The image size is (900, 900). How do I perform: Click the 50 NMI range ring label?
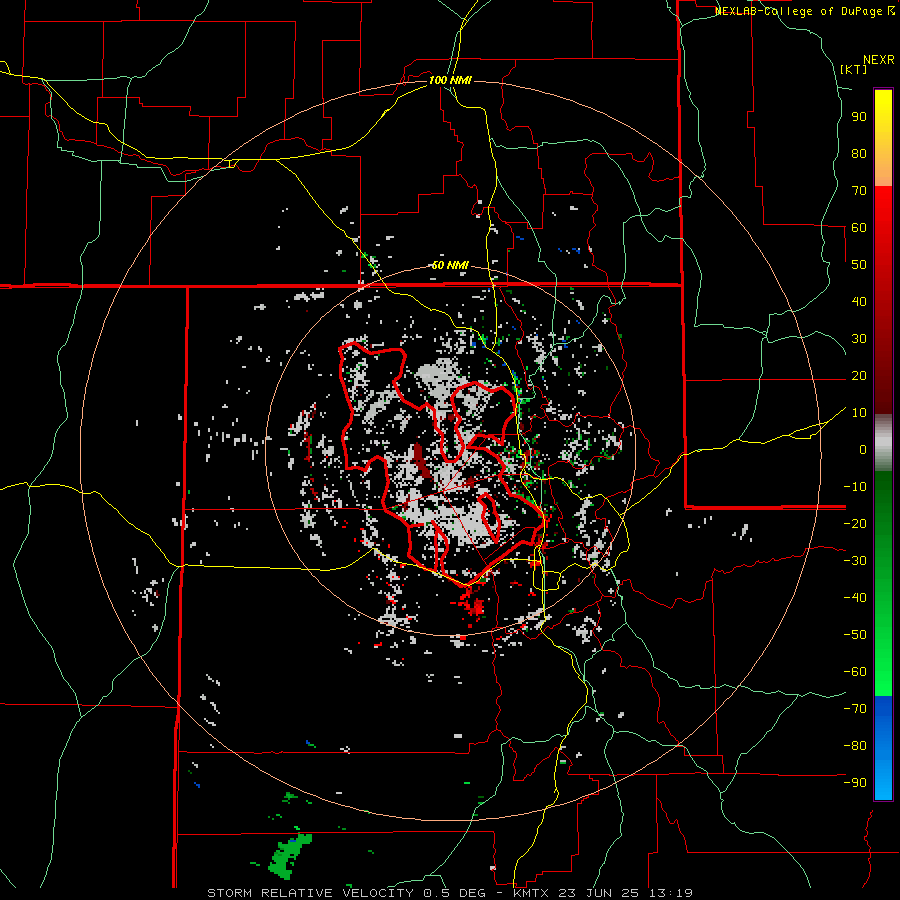click(x=450, y=265)
